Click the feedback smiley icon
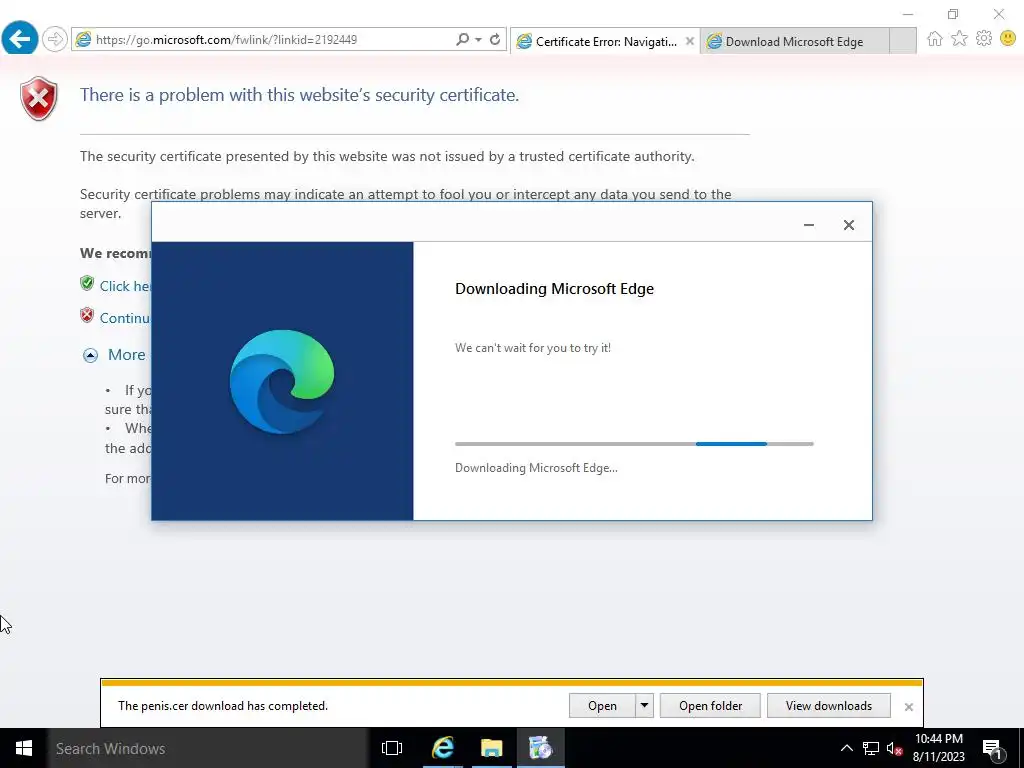Screen dimensions: 1024x768 1008,39
